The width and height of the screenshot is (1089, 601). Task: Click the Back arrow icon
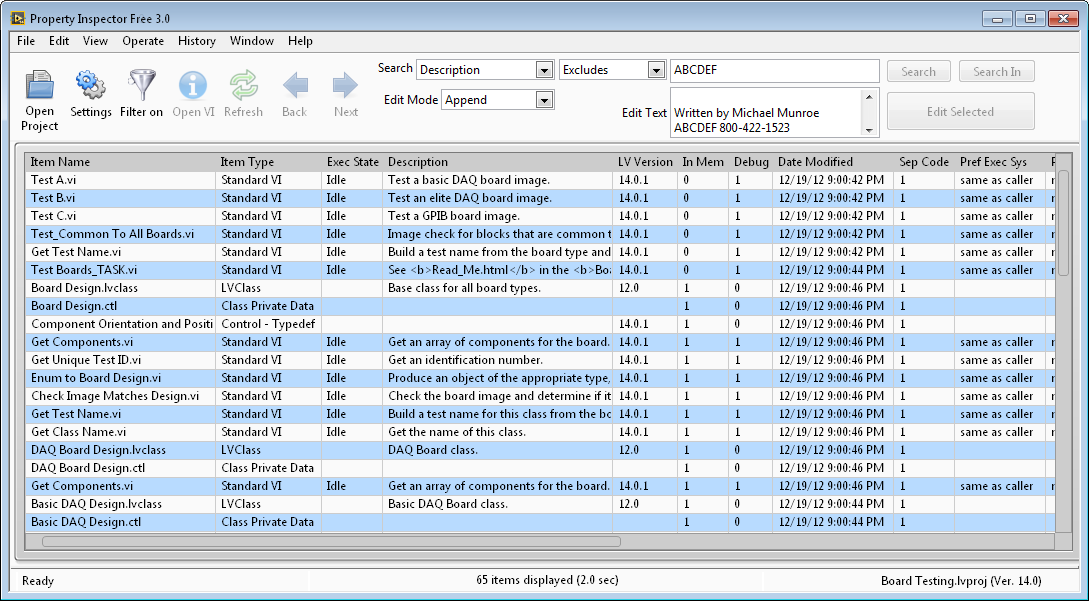point(295,86)
